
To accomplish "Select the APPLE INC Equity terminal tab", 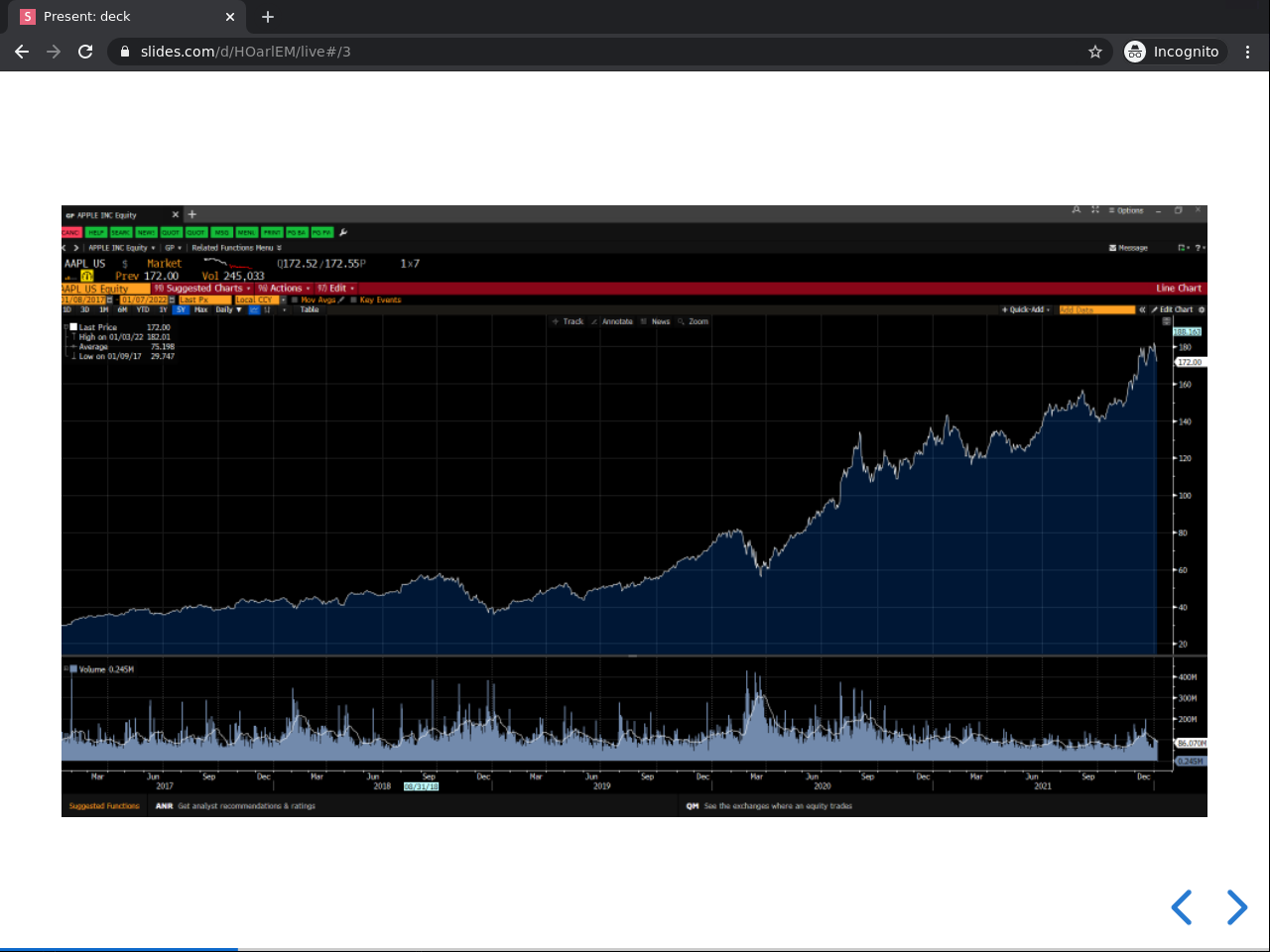I will (x=107, y=215).
